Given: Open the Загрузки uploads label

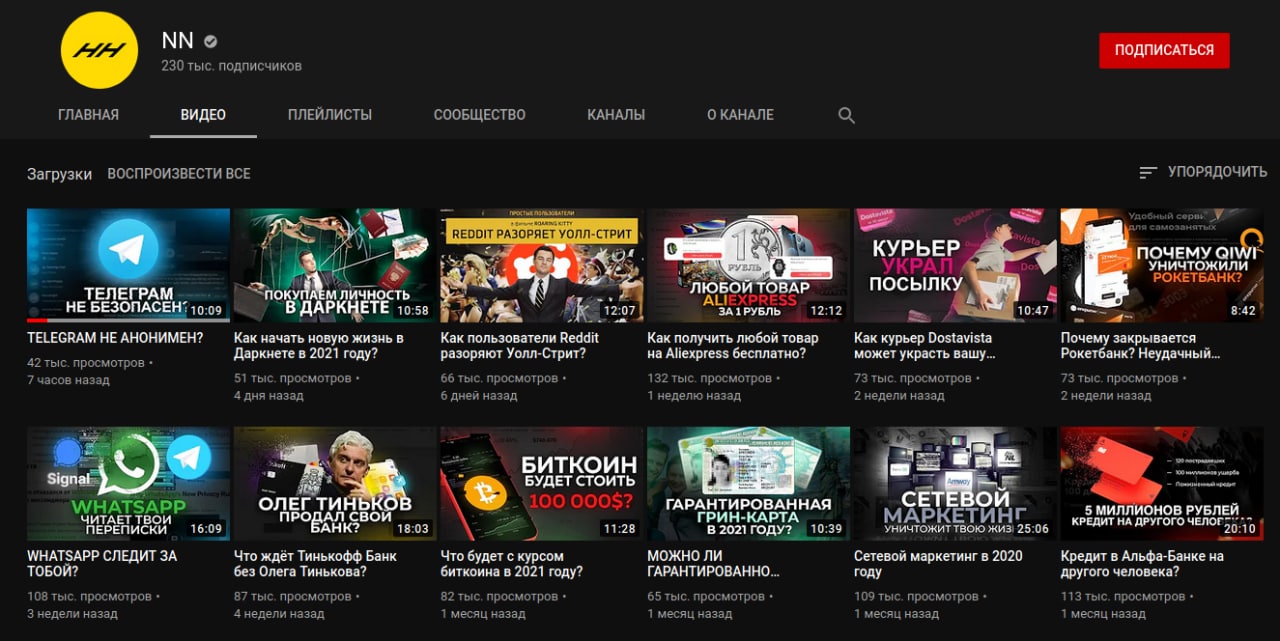Looking at the screenshot, I should pos(59,174).
